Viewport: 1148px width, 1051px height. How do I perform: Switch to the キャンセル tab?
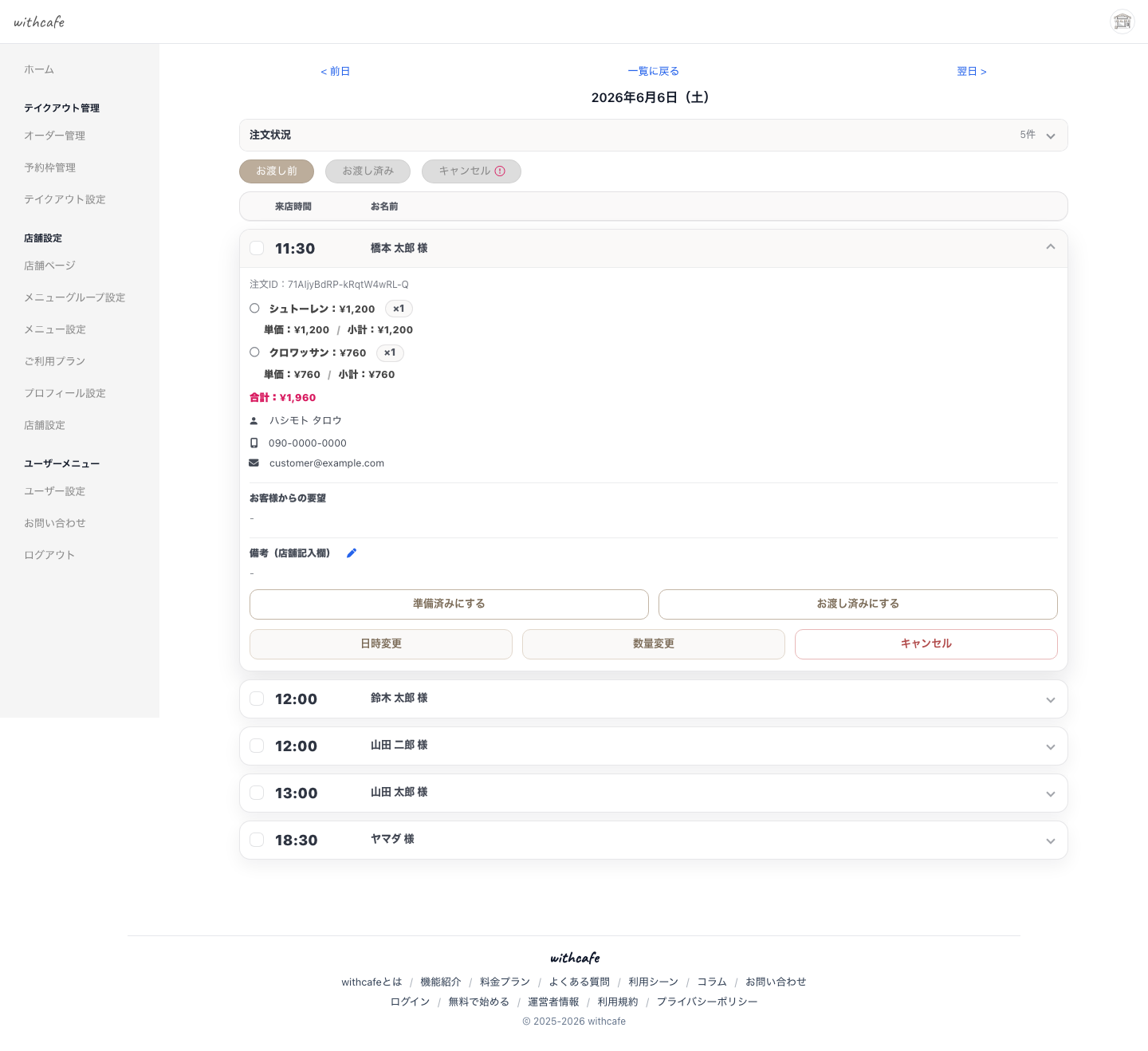(x=471, y=171)
